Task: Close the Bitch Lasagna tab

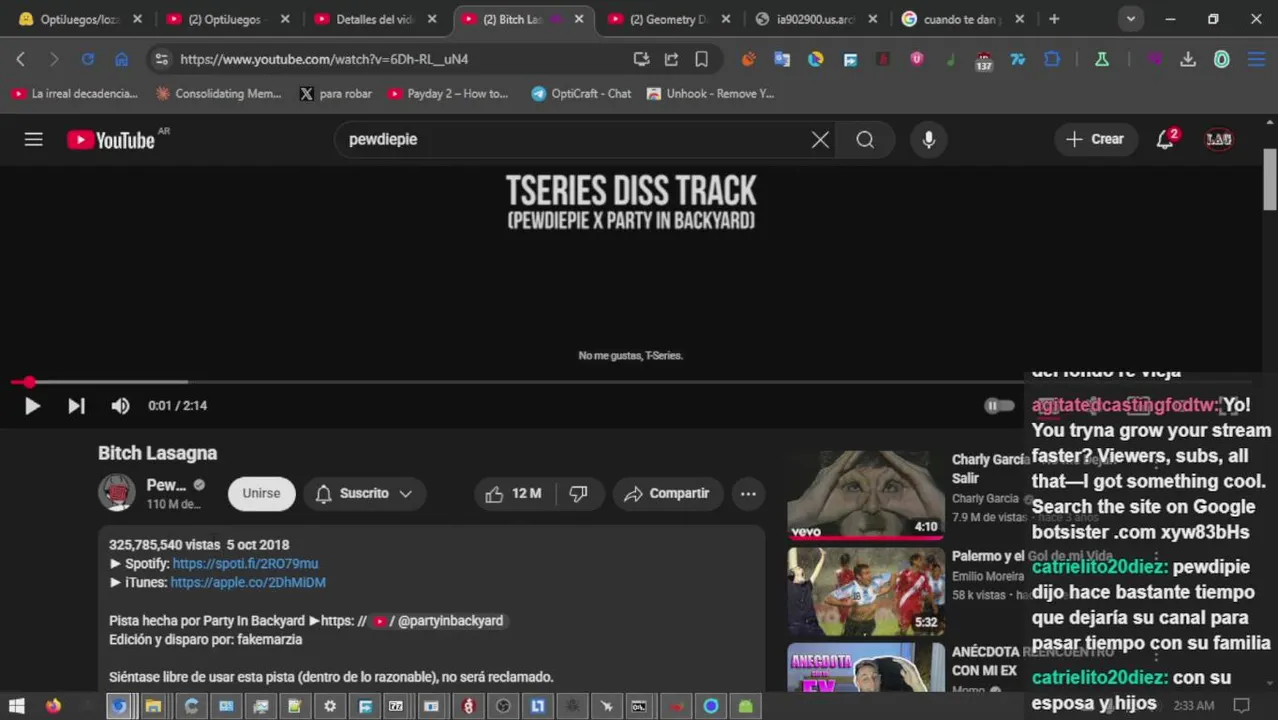Action: click(578, 19)
